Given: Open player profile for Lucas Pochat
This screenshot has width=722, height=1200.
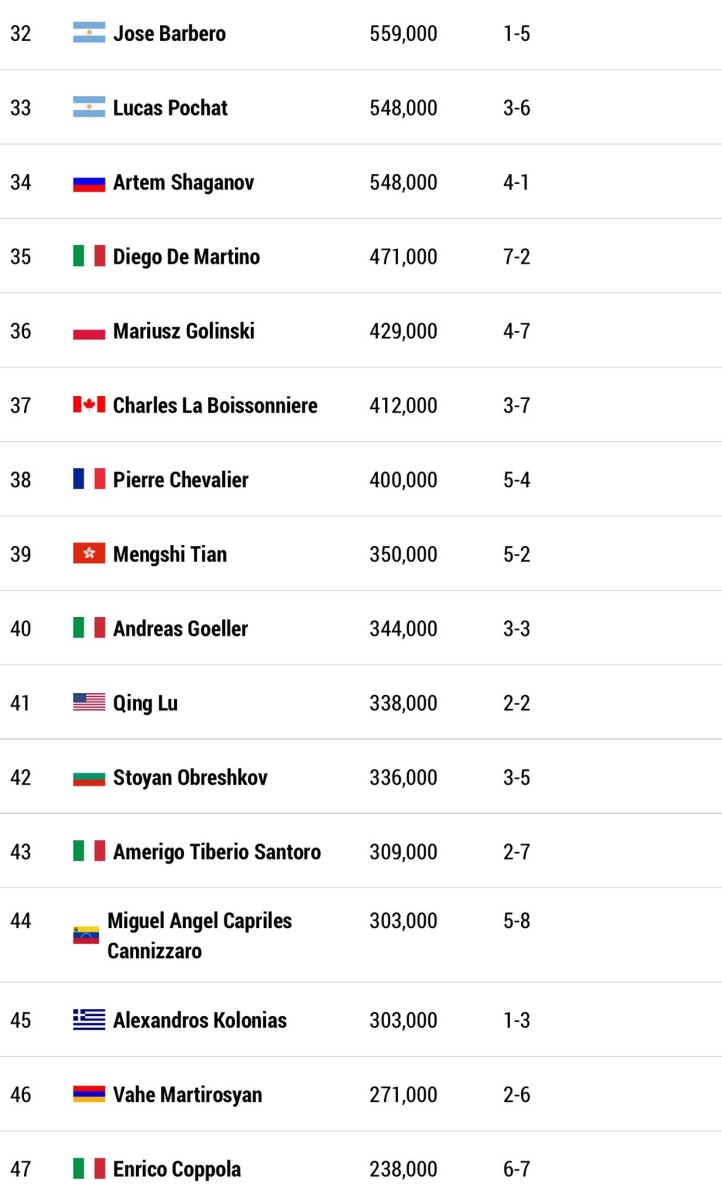Looking at the screenshot, I should (170, 108).
